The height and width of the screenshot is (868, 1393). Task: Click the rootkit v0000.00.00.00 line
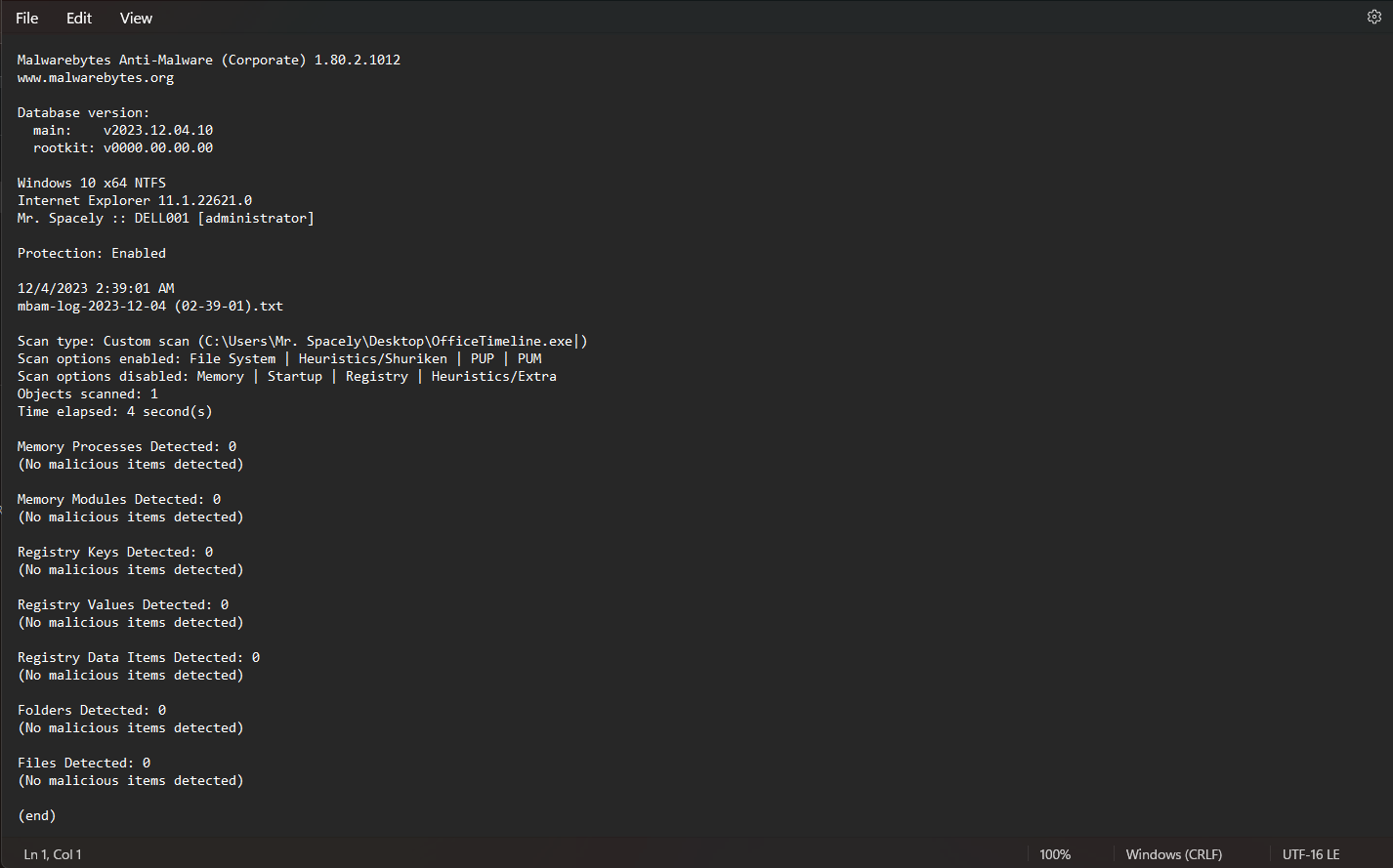coord(123,148)
